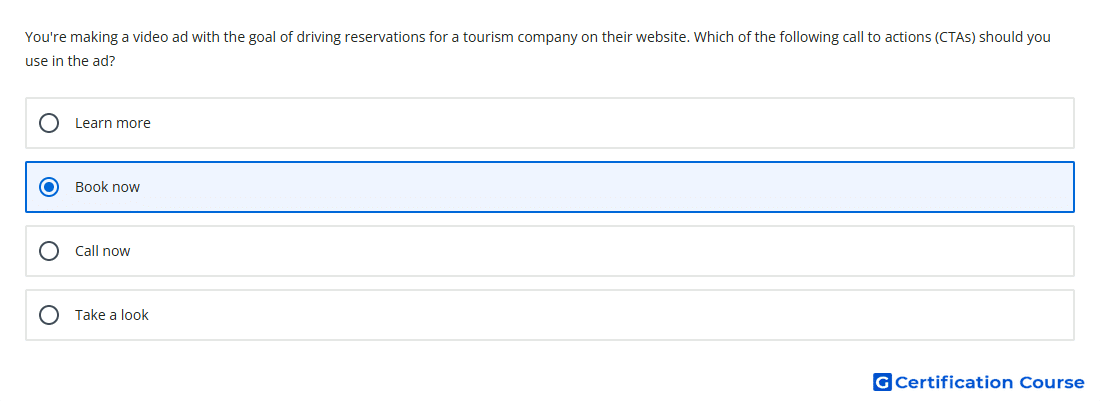Choose the "Call now" radio button
Screen dimensions: 1100x401
(49, 251)
